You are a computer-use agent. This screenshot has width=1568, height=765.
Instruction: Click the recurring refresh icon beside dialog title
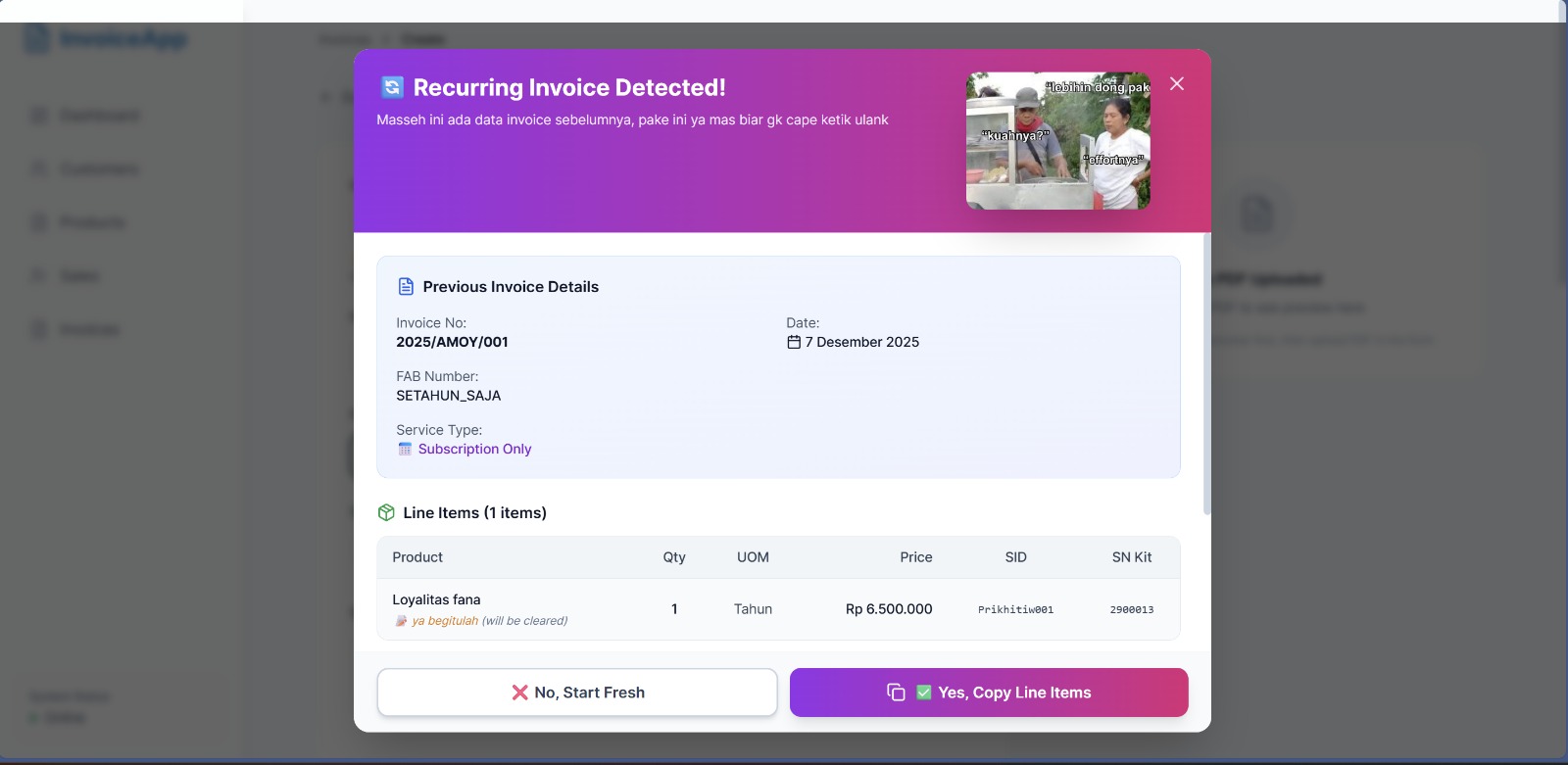392,87
